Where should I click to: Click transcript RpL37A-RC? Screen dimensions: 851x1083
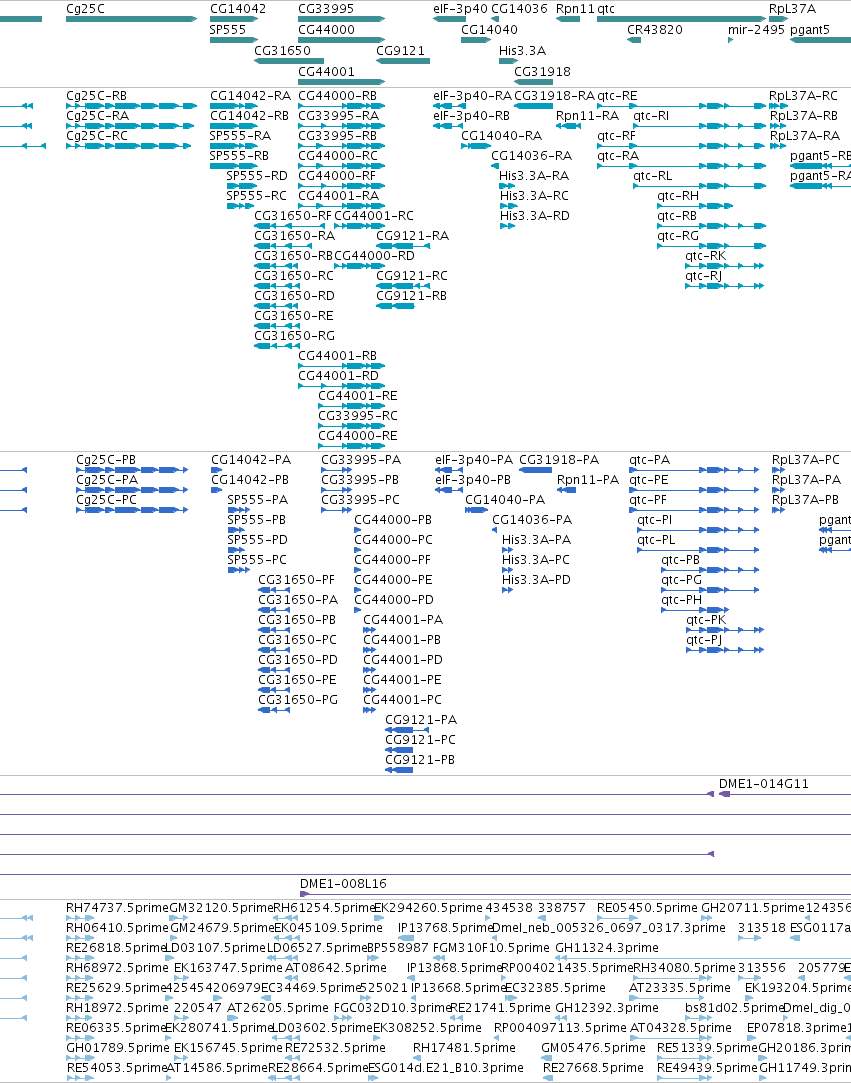pos(803,96)
